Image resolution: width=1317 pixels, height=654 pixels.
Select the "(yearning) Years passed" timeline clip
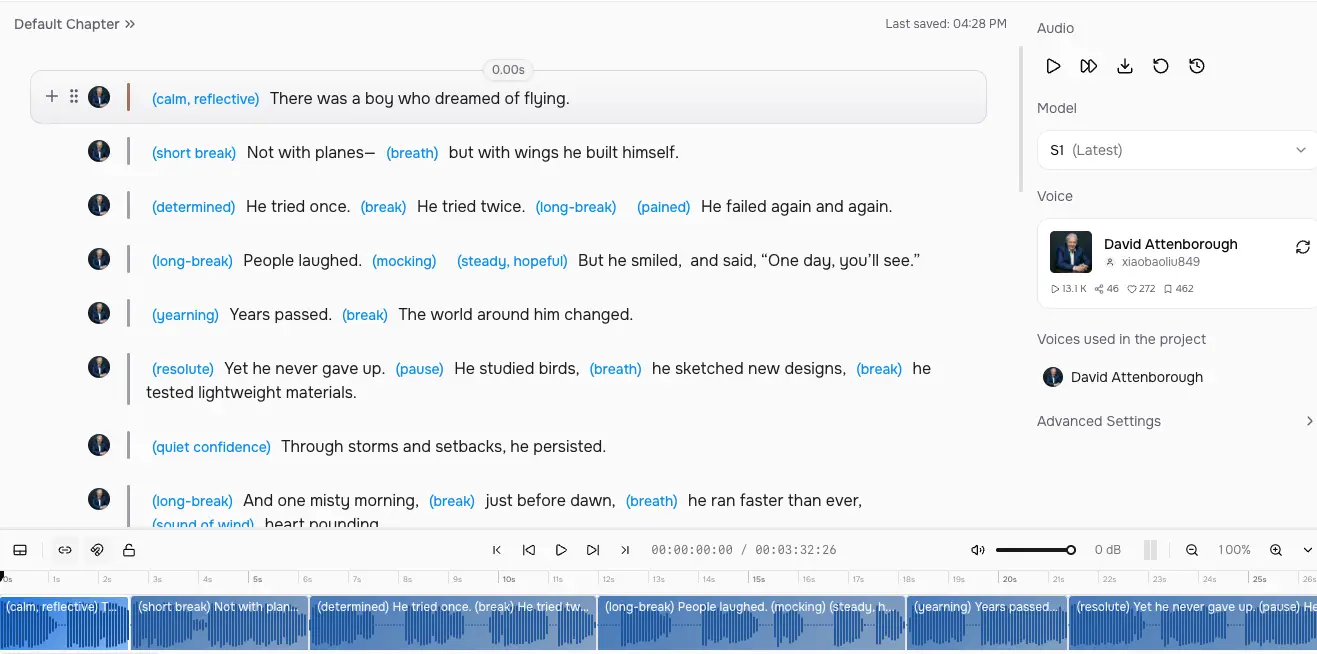[x=986, y=622]
